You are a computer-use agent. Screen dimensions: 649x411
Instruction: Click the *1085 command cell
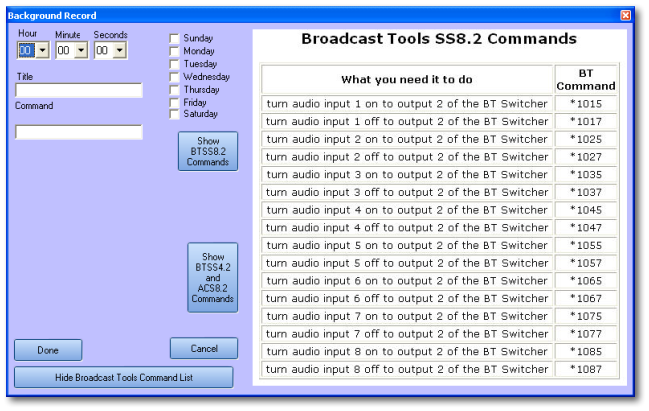586,351
